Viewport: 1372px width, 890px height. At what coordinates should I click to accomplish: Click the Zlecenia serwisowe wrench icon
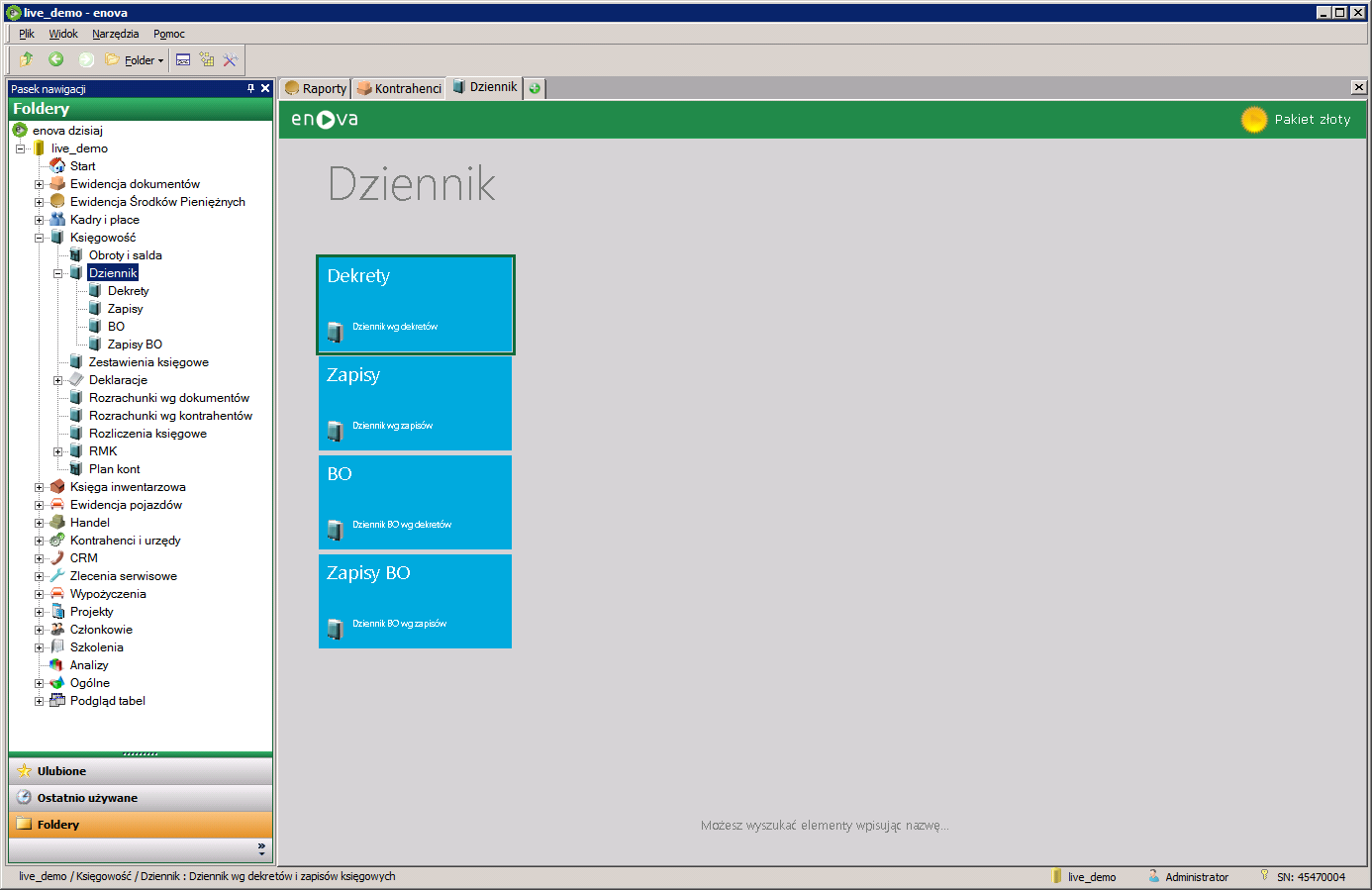pos(57,576)
